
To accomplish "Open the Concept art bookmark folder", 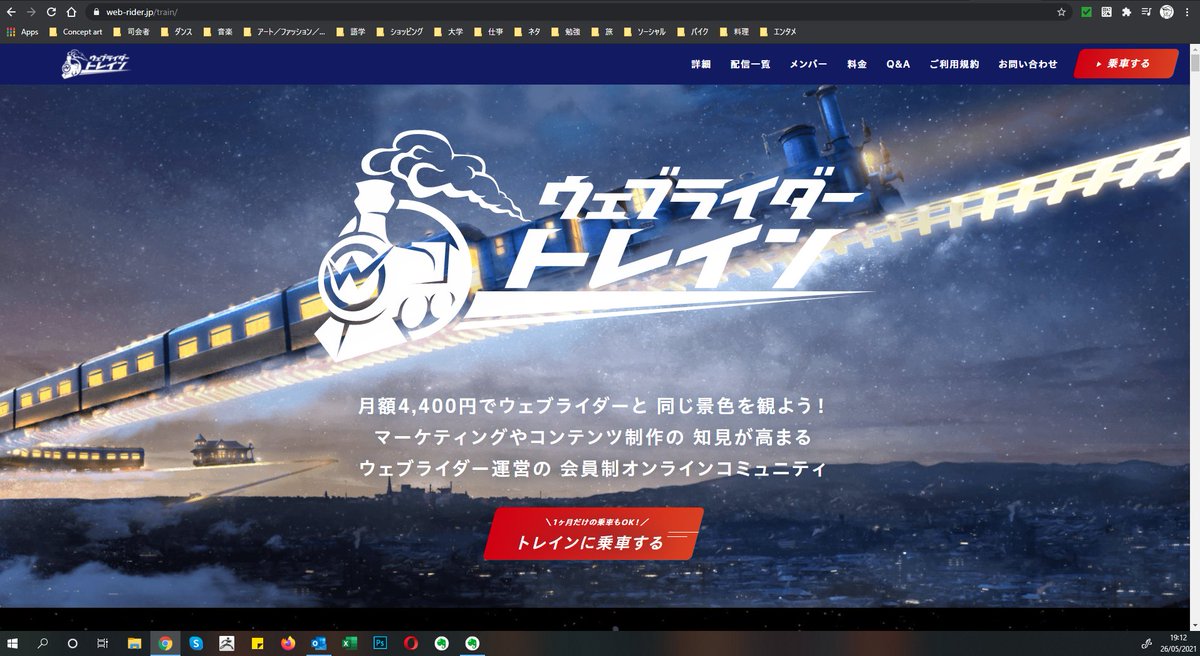I will click(76, 32).
